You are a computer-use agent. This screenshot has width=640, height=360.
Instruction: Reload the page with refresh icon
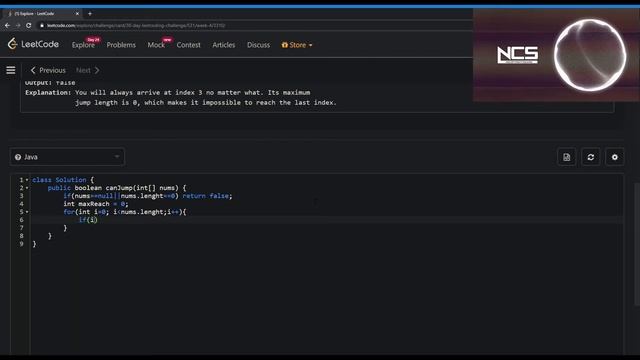pos(29,25)
